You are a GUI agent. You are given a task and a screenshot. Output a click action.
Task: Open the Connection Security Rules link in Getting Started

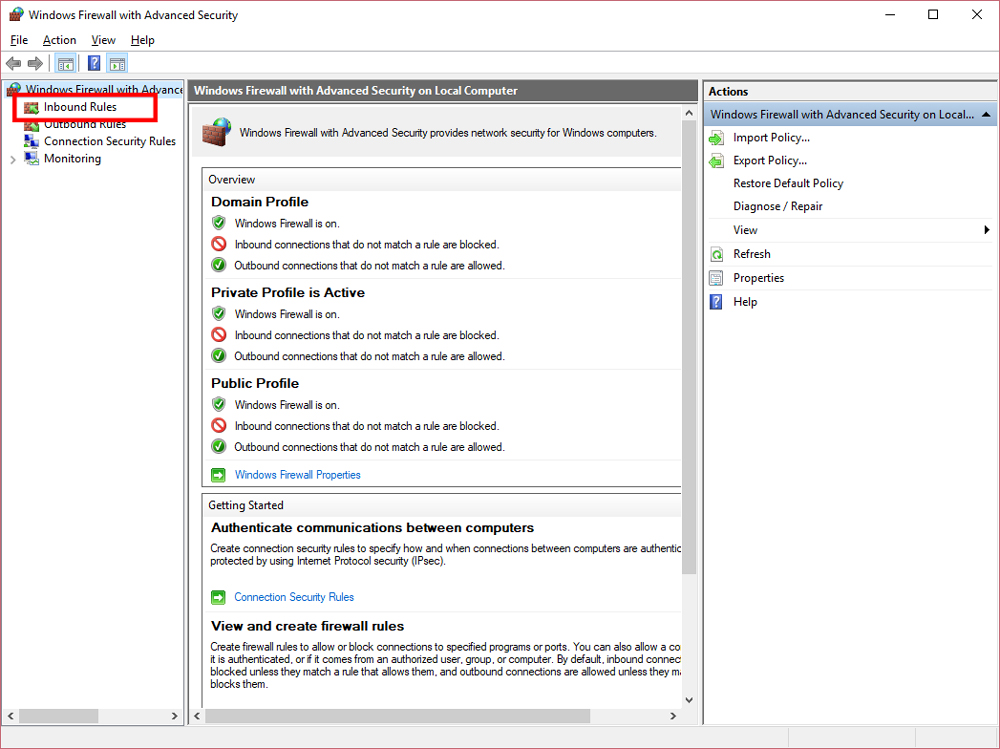pyautogui.click(x=294, y=597)
